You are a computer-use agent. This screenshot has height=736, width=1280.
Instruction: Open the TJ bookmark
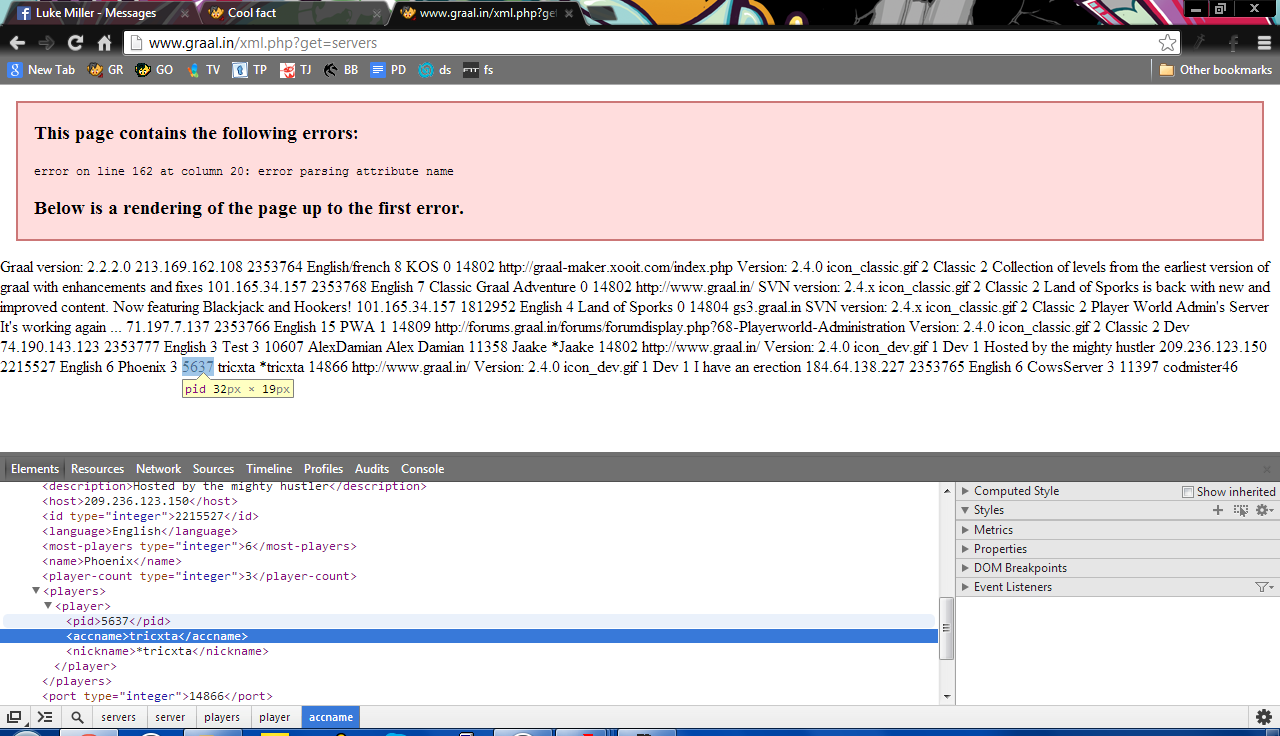point(296,70)
